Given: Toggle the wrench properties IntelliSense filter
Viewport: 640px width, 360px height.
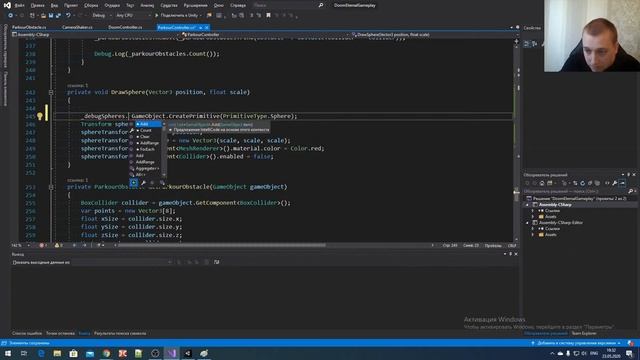Looking at the screenshot, I should click(143, 182).
